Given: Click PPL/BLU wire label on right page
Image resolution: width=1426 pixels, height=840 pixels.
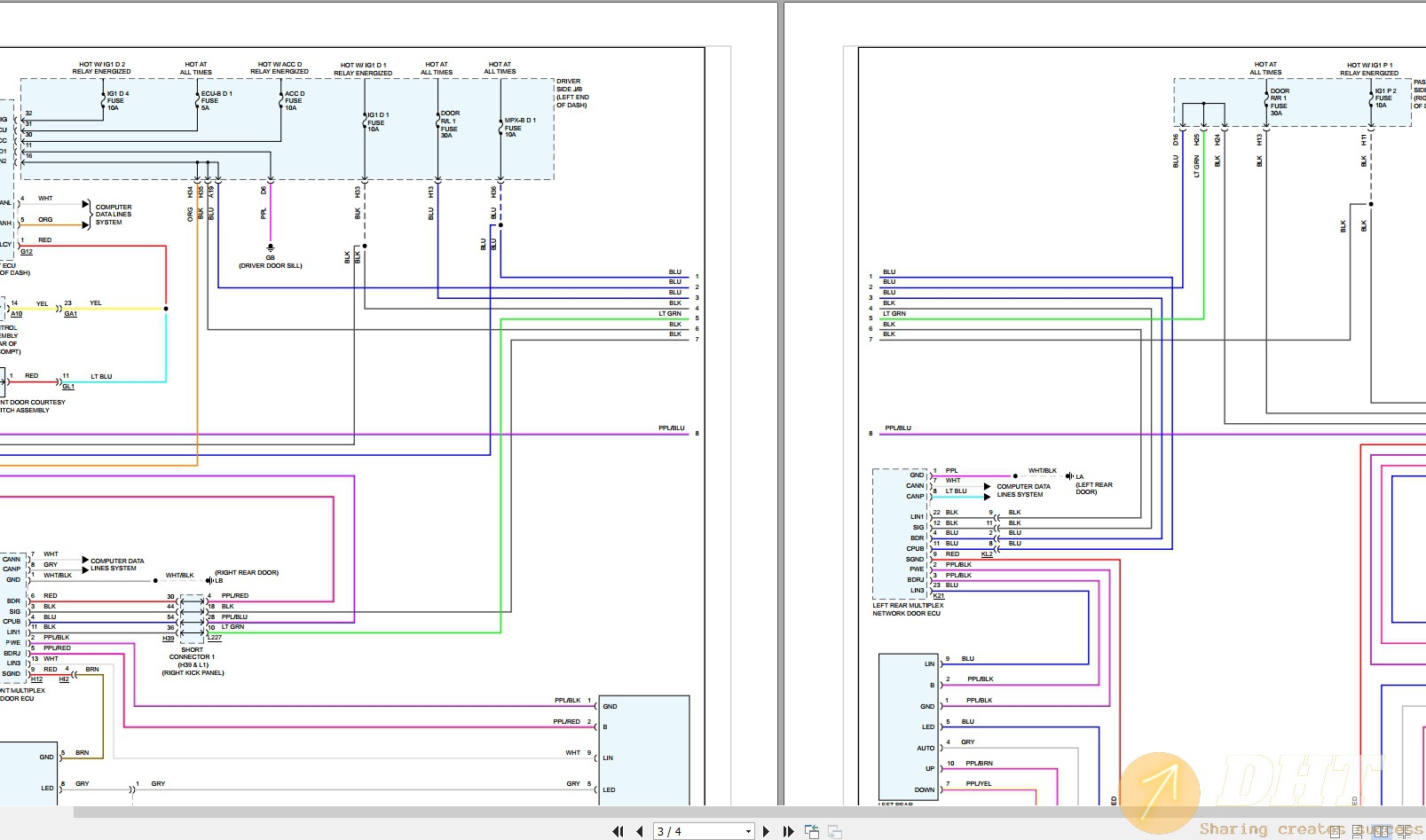Looking at the screenshot, I should point(898,428).
